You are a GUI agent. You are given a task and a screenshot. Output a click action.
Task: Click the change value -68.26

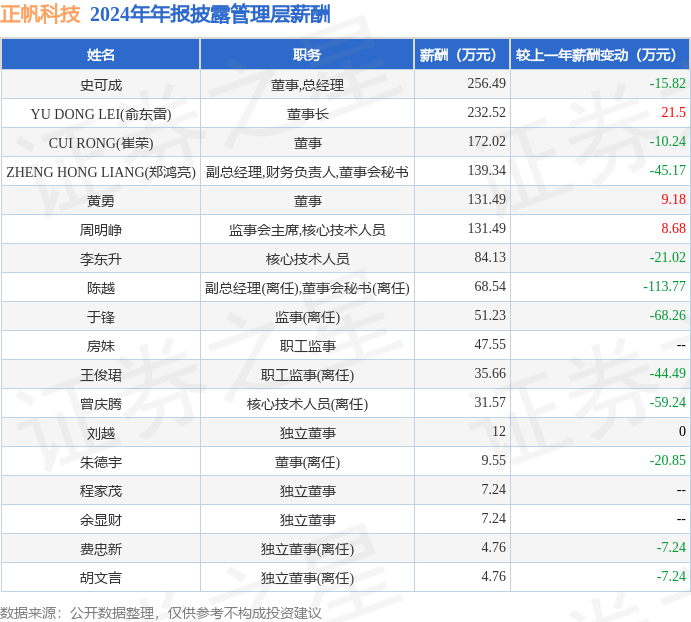[x=668, y=315]
